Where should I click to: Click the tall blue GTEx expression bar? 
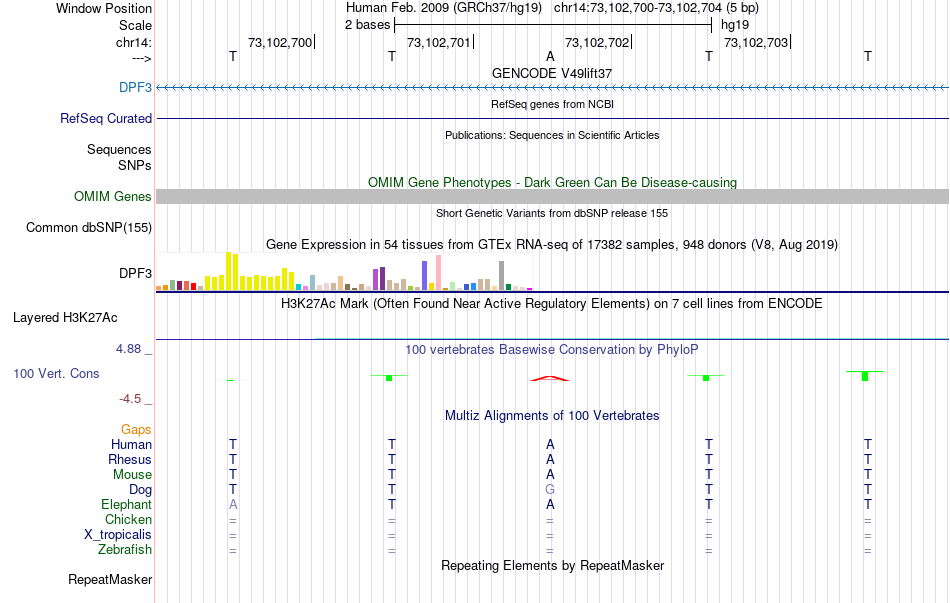coord(424,276)
